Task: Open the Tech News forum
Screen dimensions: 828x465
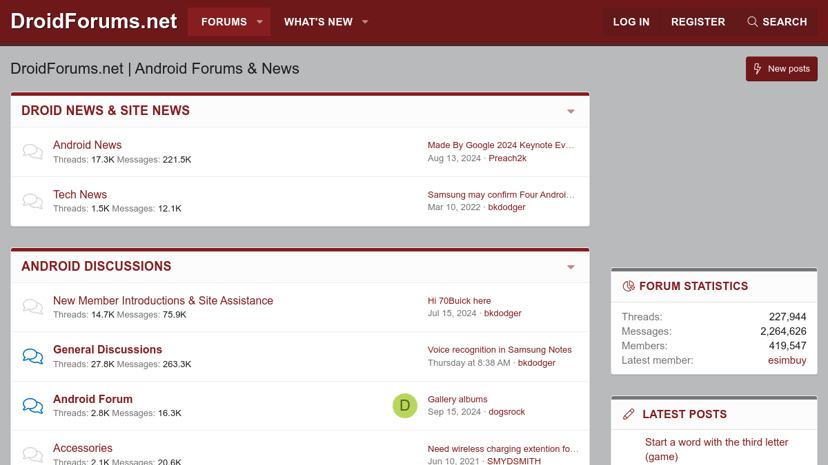Action: click(x=80, y=194)
